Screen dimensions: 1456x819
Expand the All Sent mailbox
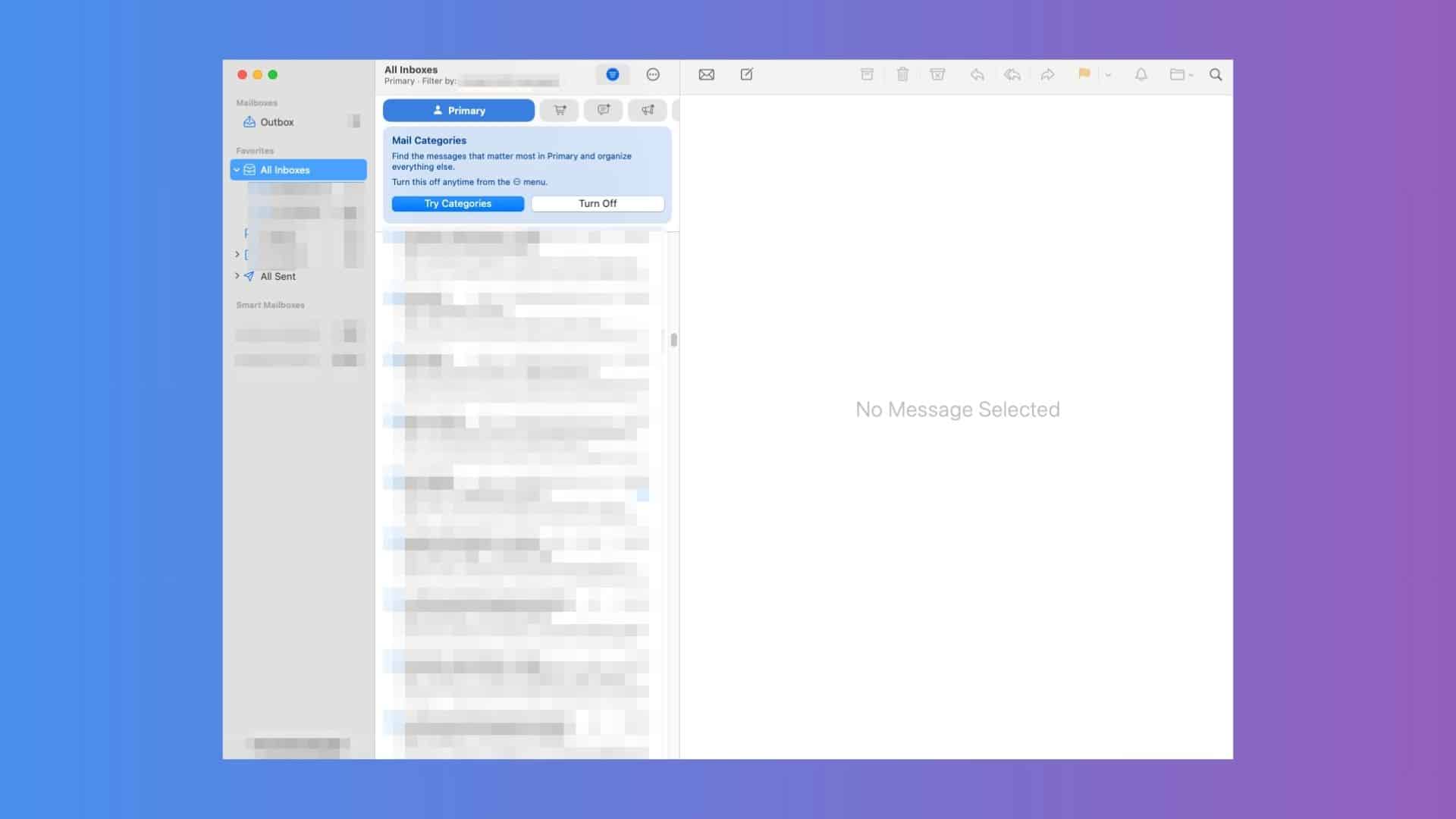click(237, 276)
